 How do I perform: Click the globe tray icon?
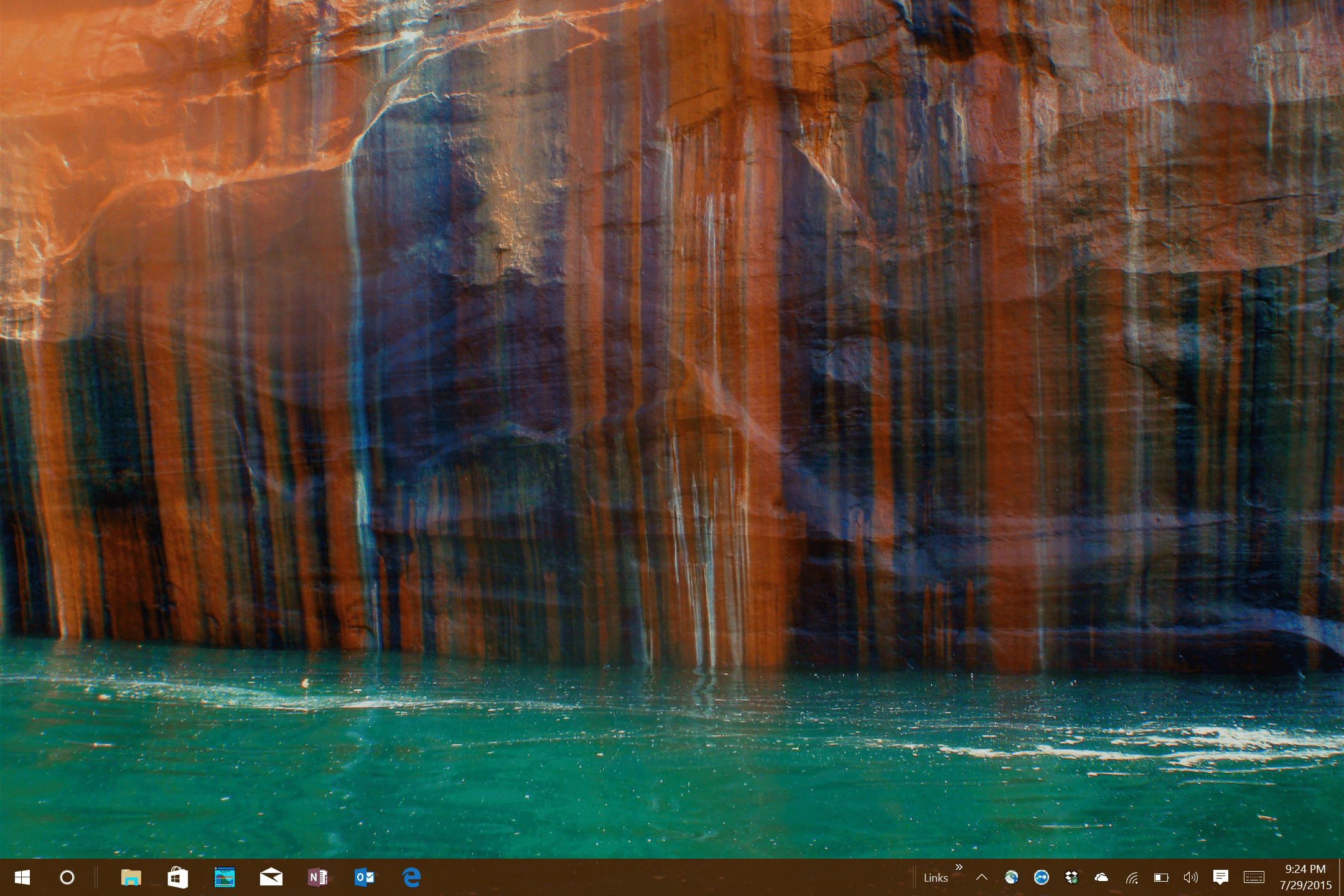[x=1012, y=877]
